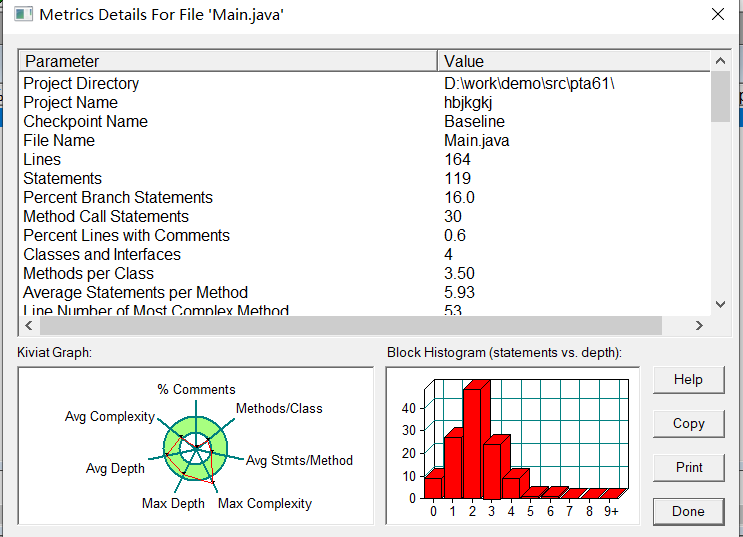This screenshot has height=537, width=743.
Task: Click the Main.java value cell
Action: pos(477,141)
